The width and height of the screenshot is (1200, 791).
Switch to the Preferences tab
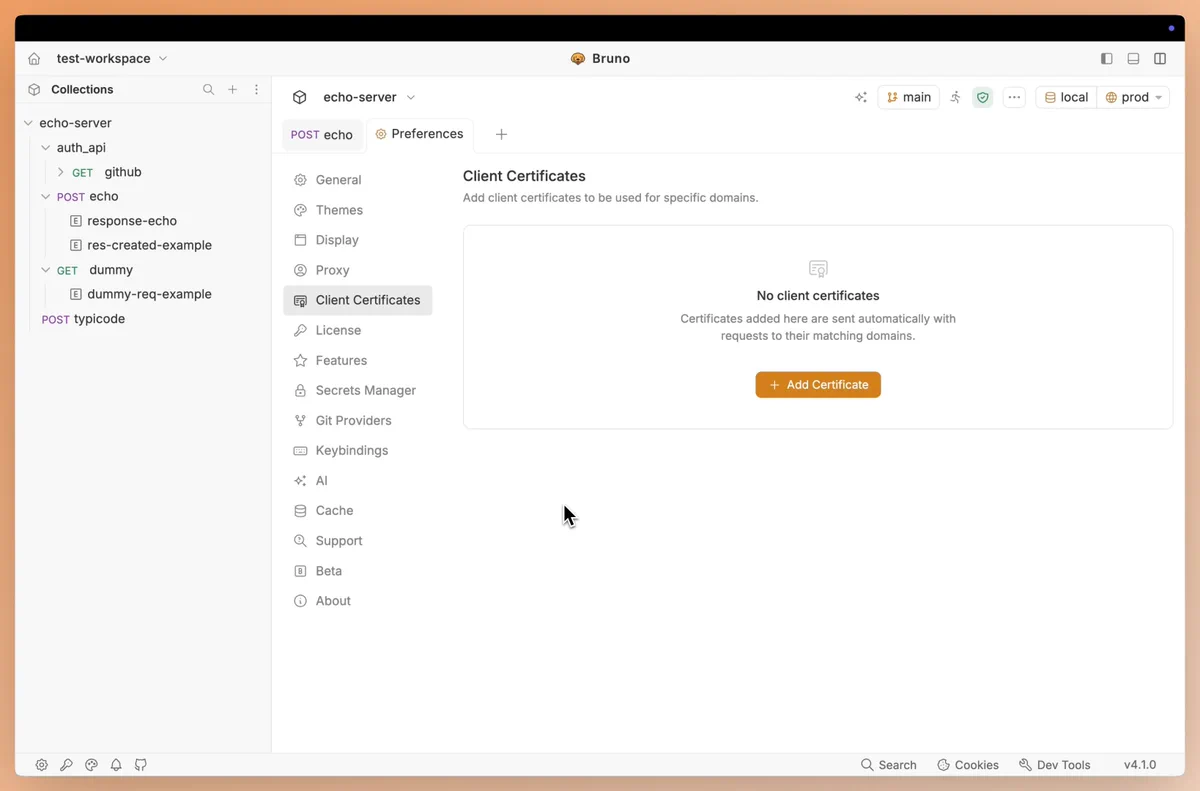coord(419,134)
